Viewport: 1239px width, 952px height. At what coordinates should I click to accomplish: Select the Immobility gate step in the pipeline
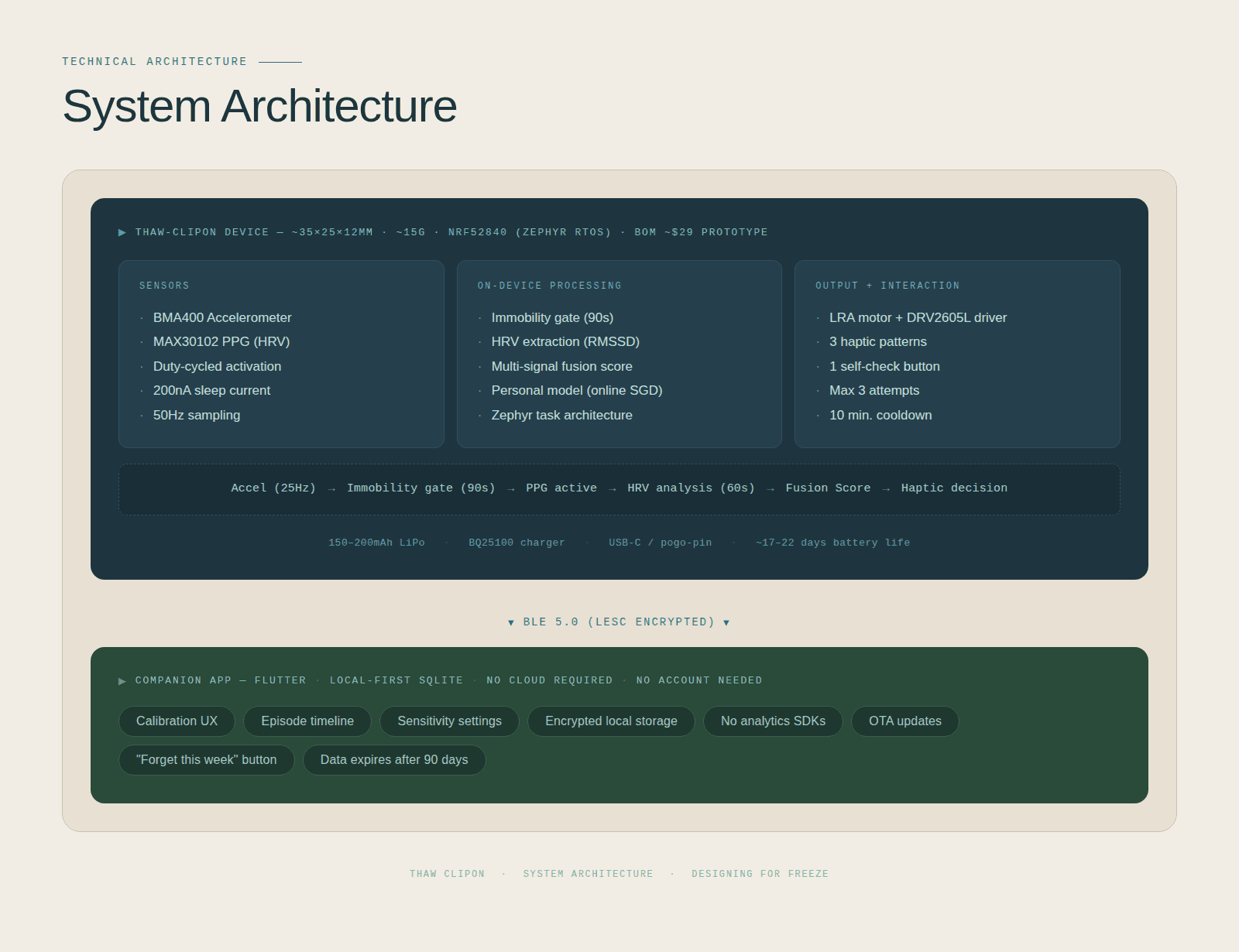(420, 488)
